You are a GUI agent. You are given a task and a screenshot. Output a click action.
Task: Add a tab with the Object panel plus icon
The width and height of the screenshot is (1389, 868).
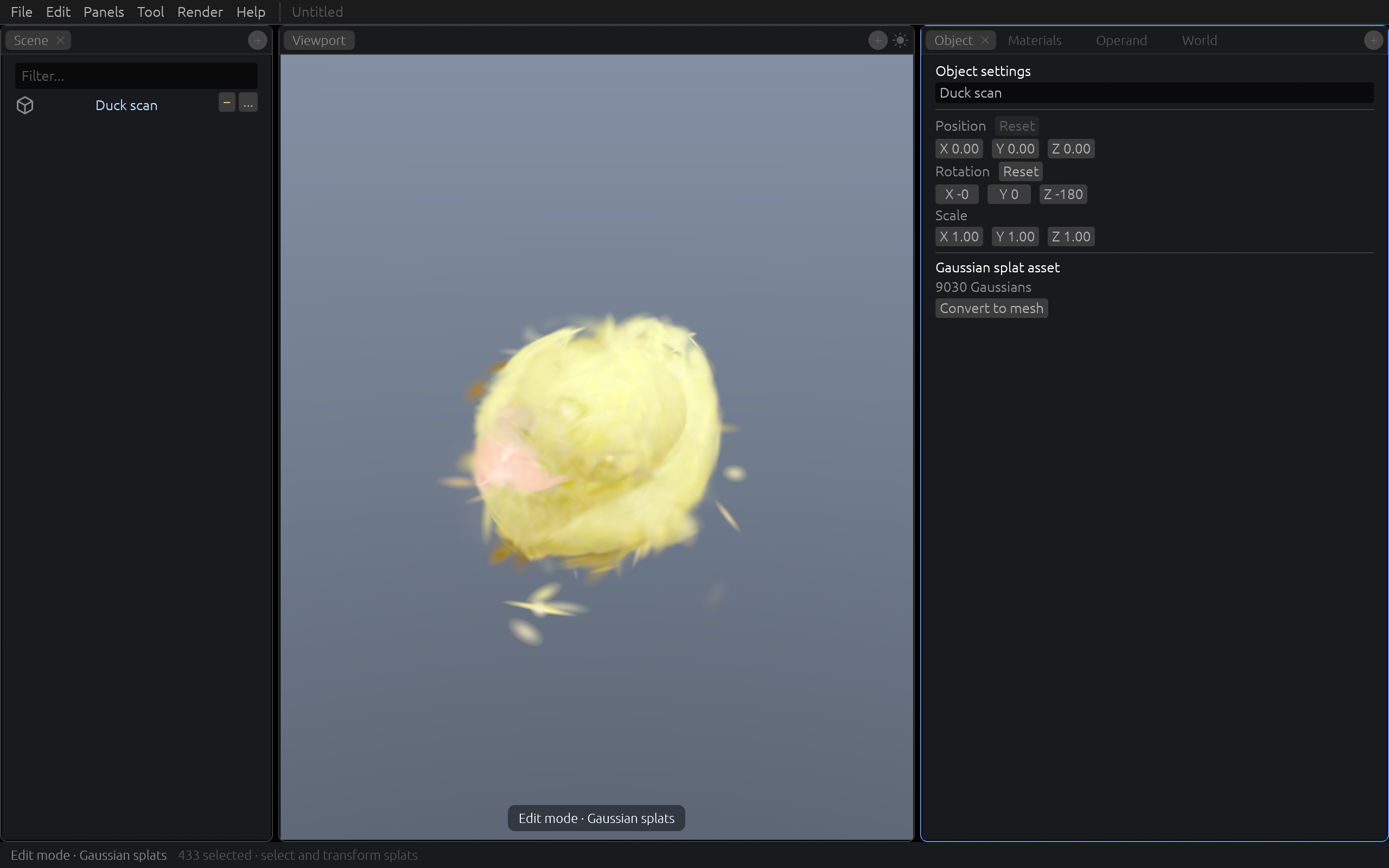coord(1373,40)
